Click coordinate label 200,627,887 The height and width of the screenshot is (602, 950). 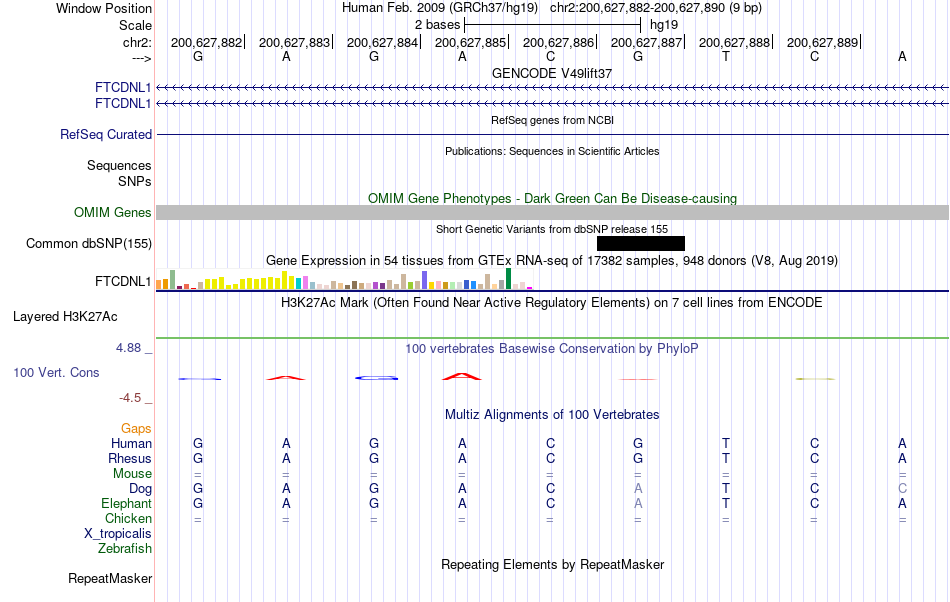click(646, 42)
